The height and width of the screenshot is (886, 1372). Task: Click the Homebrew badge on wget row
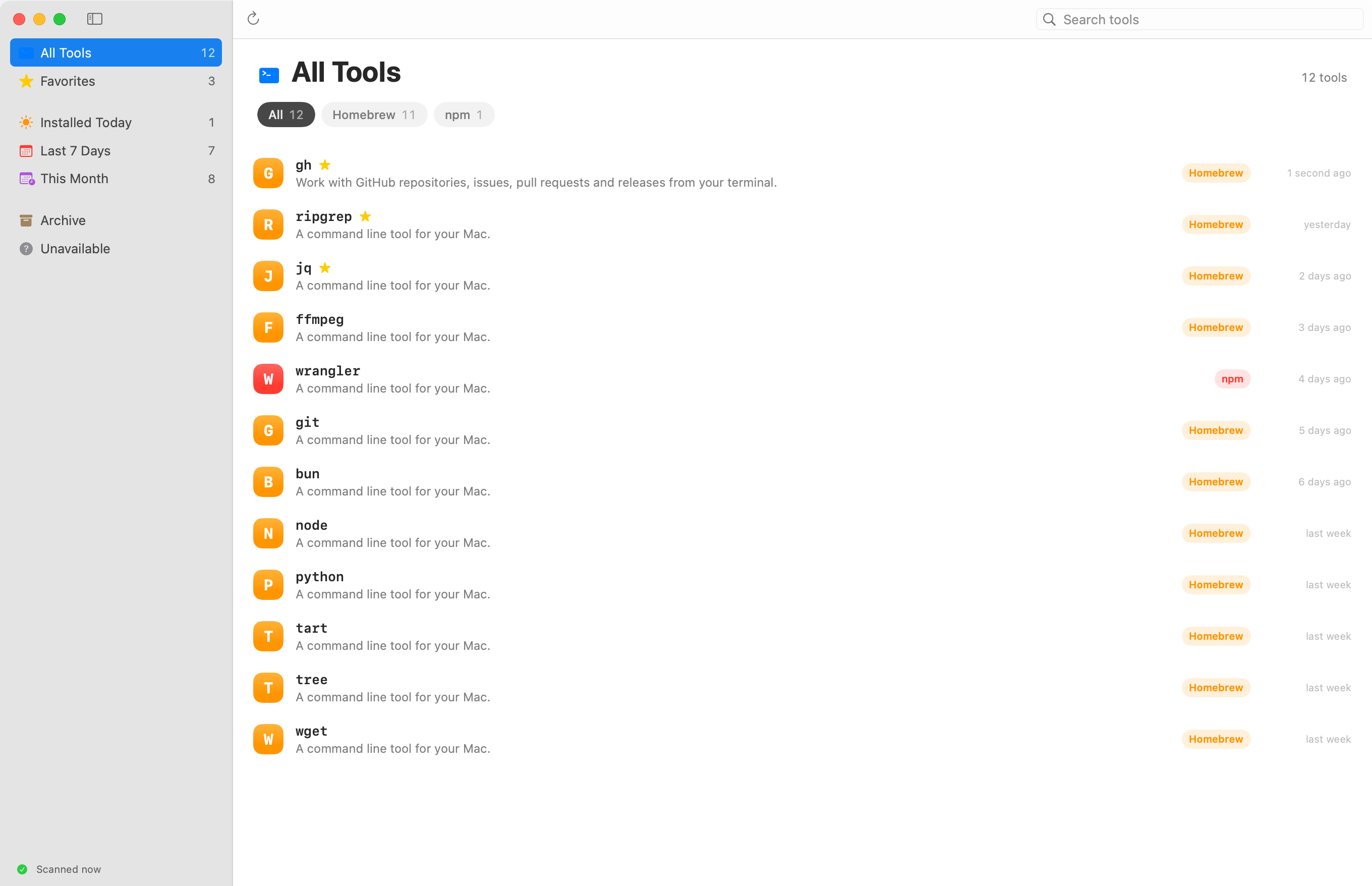click(x=1216, y=739)
